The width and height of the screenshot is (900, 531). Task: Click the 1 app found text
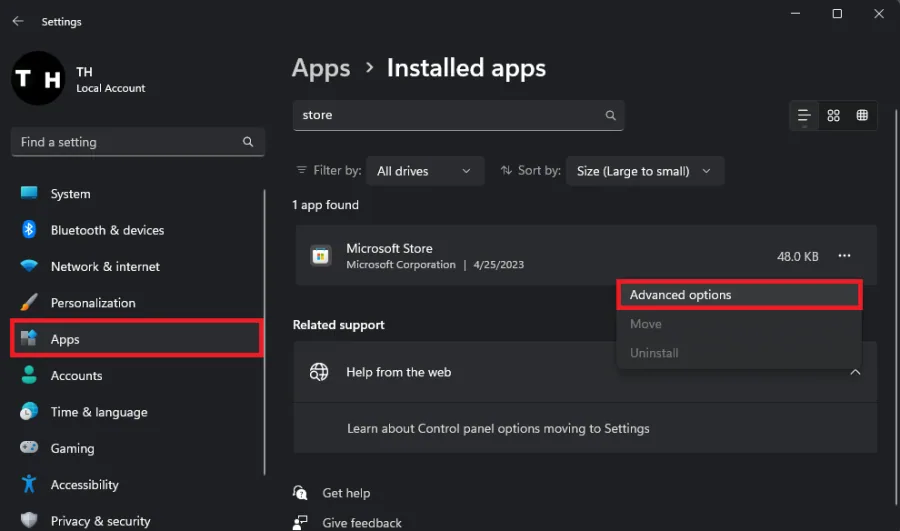pos(325,205)
